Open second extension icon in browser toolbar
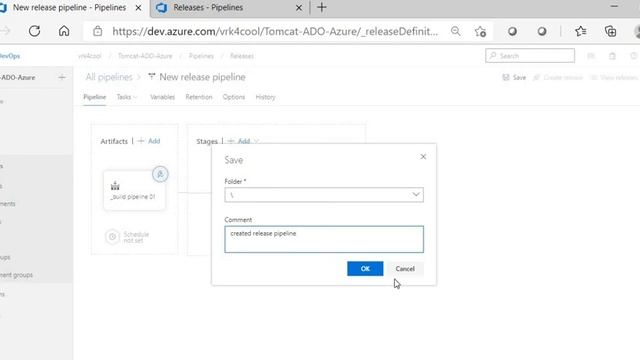640x360 pixels. (x=542, y=31)
